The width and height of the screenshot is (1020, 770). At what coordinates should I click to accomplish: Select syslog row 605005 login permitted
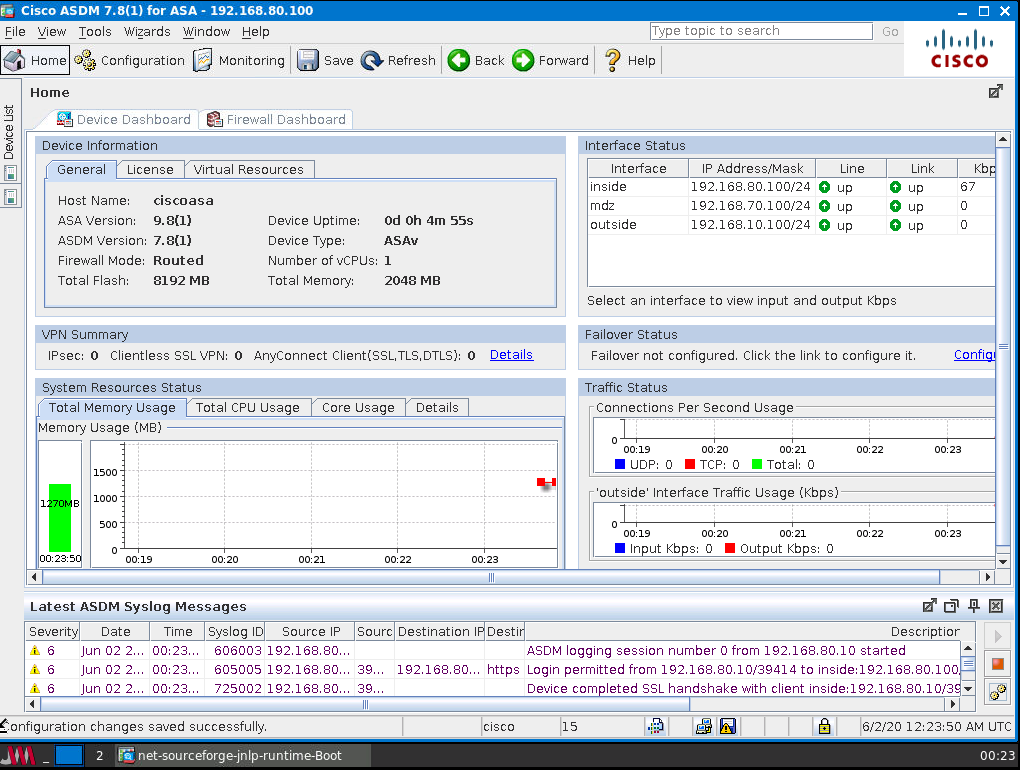493,669
